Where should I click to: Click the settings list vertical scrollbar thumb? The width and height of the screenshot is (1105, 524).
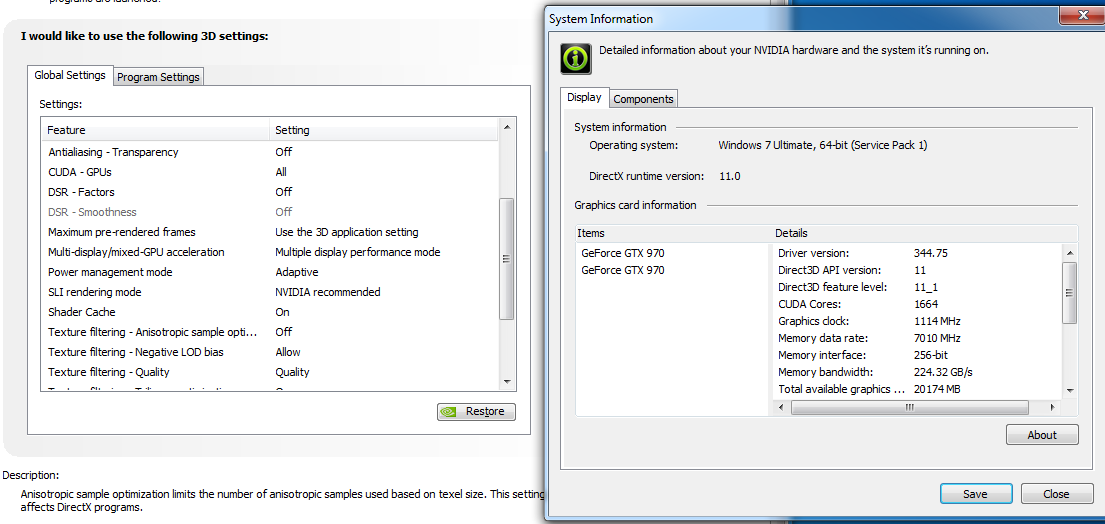(507, 258)
